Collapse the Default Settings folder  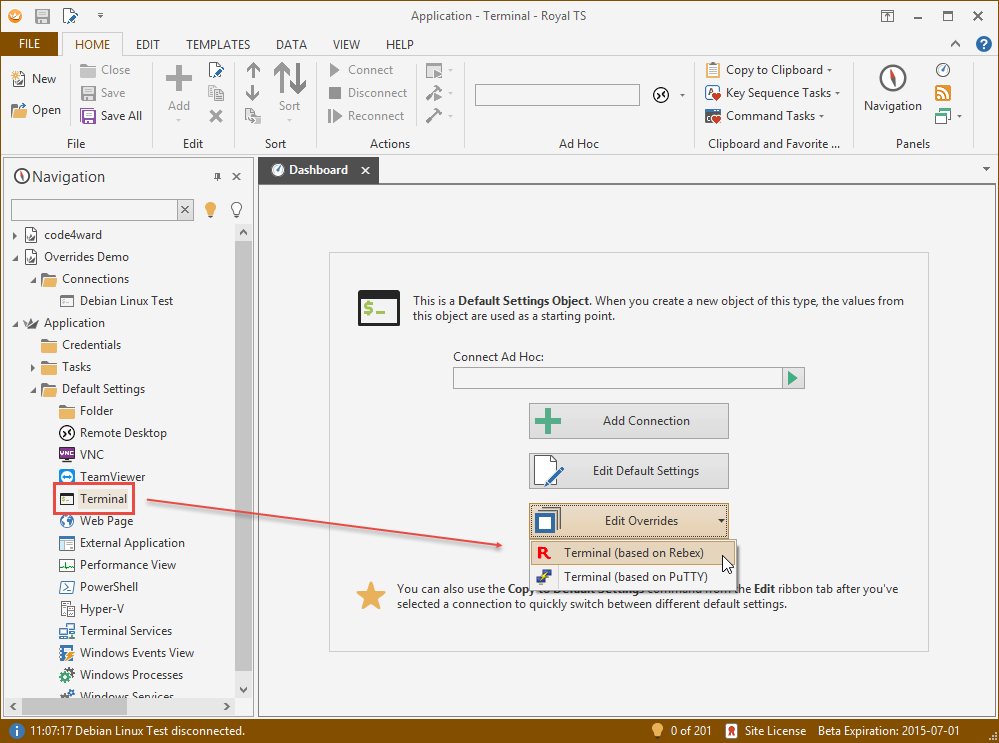point(32,389)
